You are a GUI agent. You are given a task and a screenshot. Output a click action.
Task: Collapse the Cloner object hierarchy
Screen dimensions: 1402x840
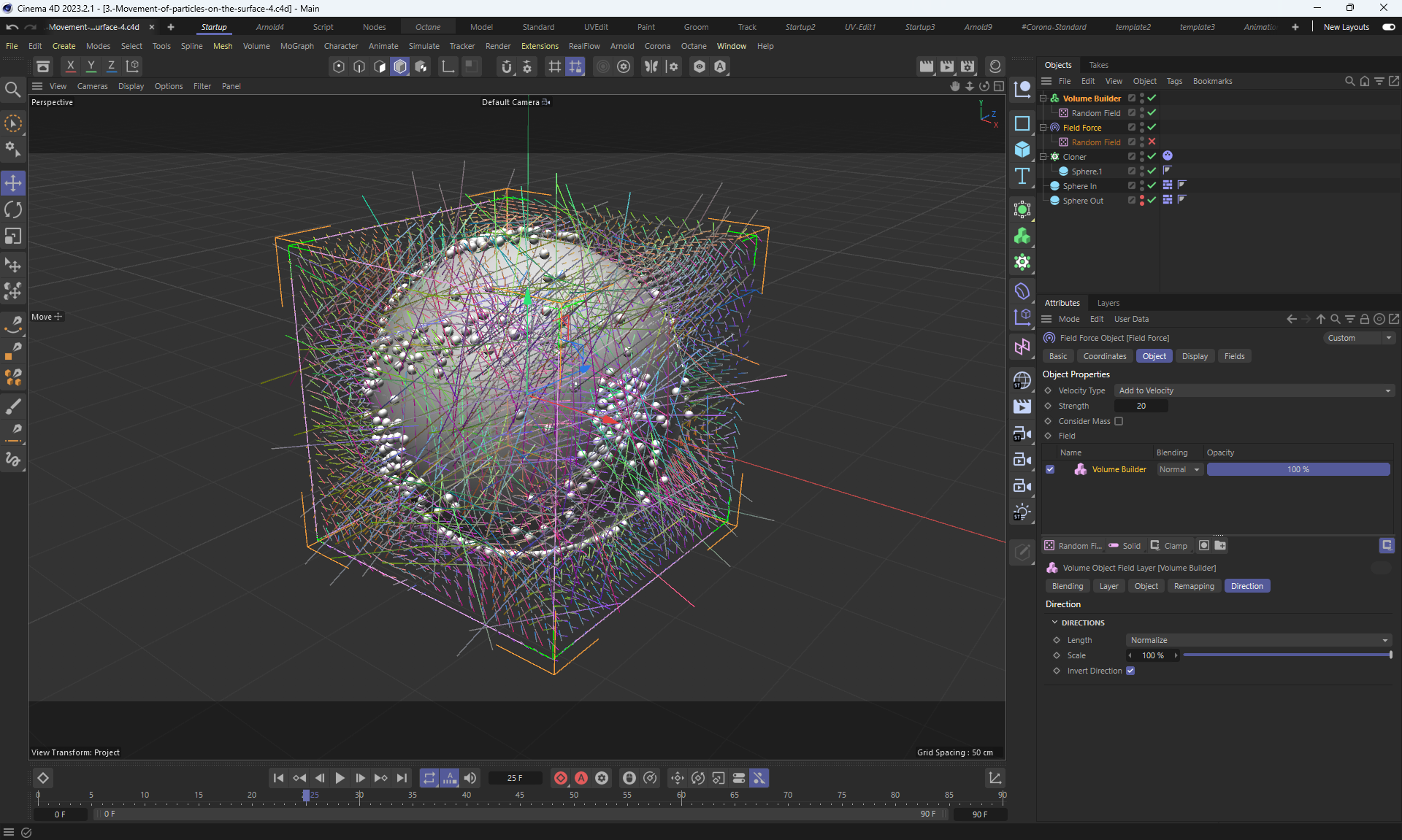[1043, 157]
